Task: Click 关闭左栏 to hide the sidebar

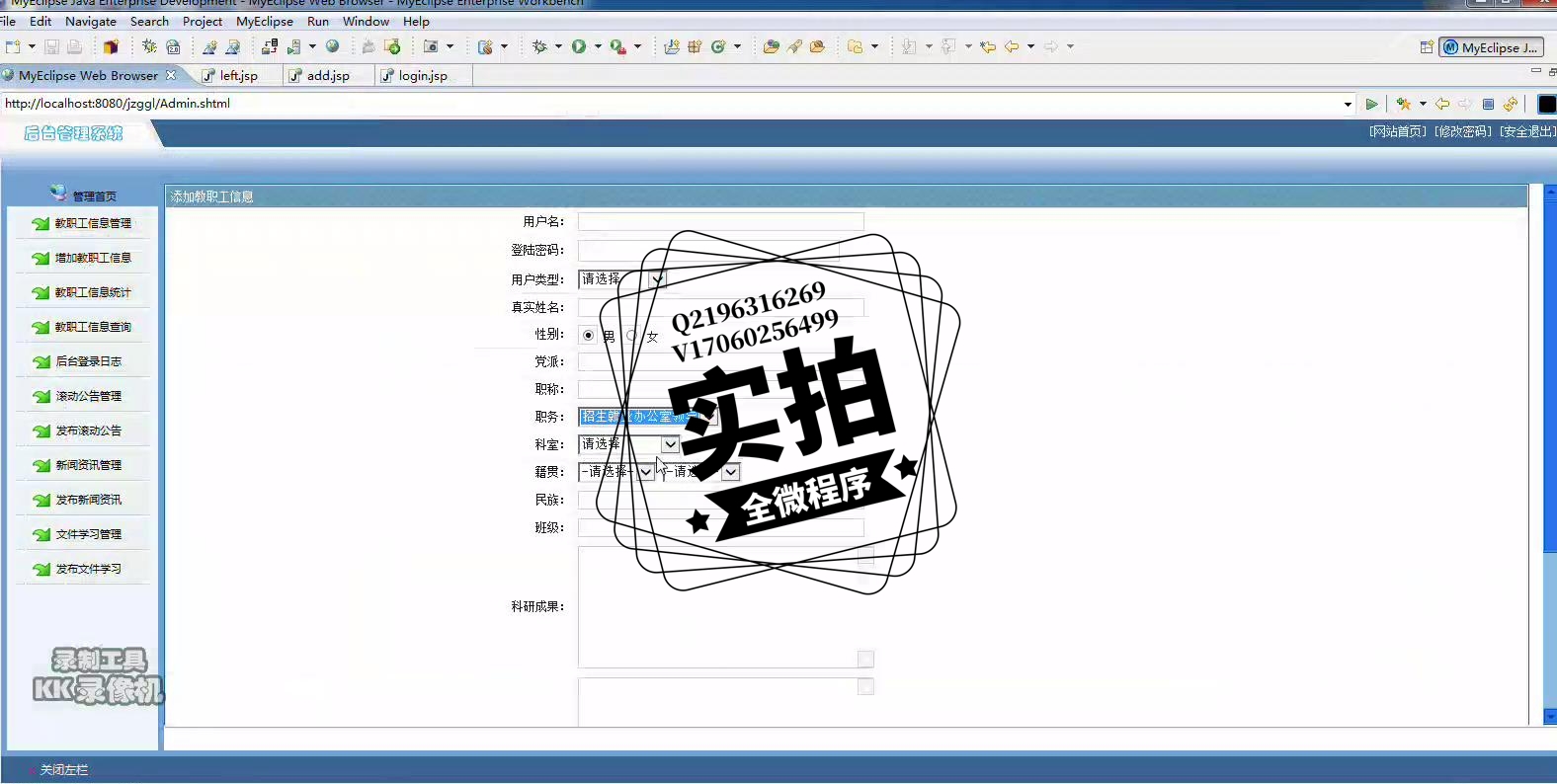Action: pyautogui.click(x=64, y=770)
